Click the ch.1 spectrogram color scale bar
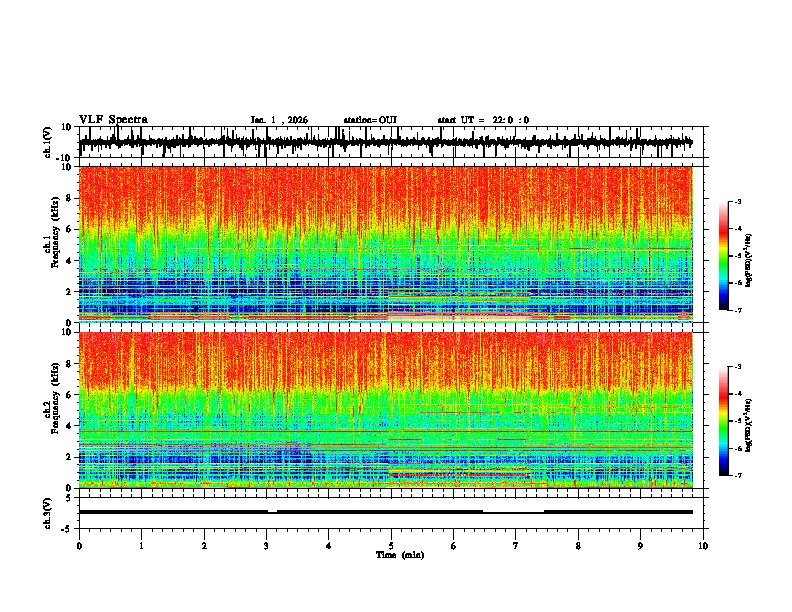This screenshot has width=792, height=612. 723,256
